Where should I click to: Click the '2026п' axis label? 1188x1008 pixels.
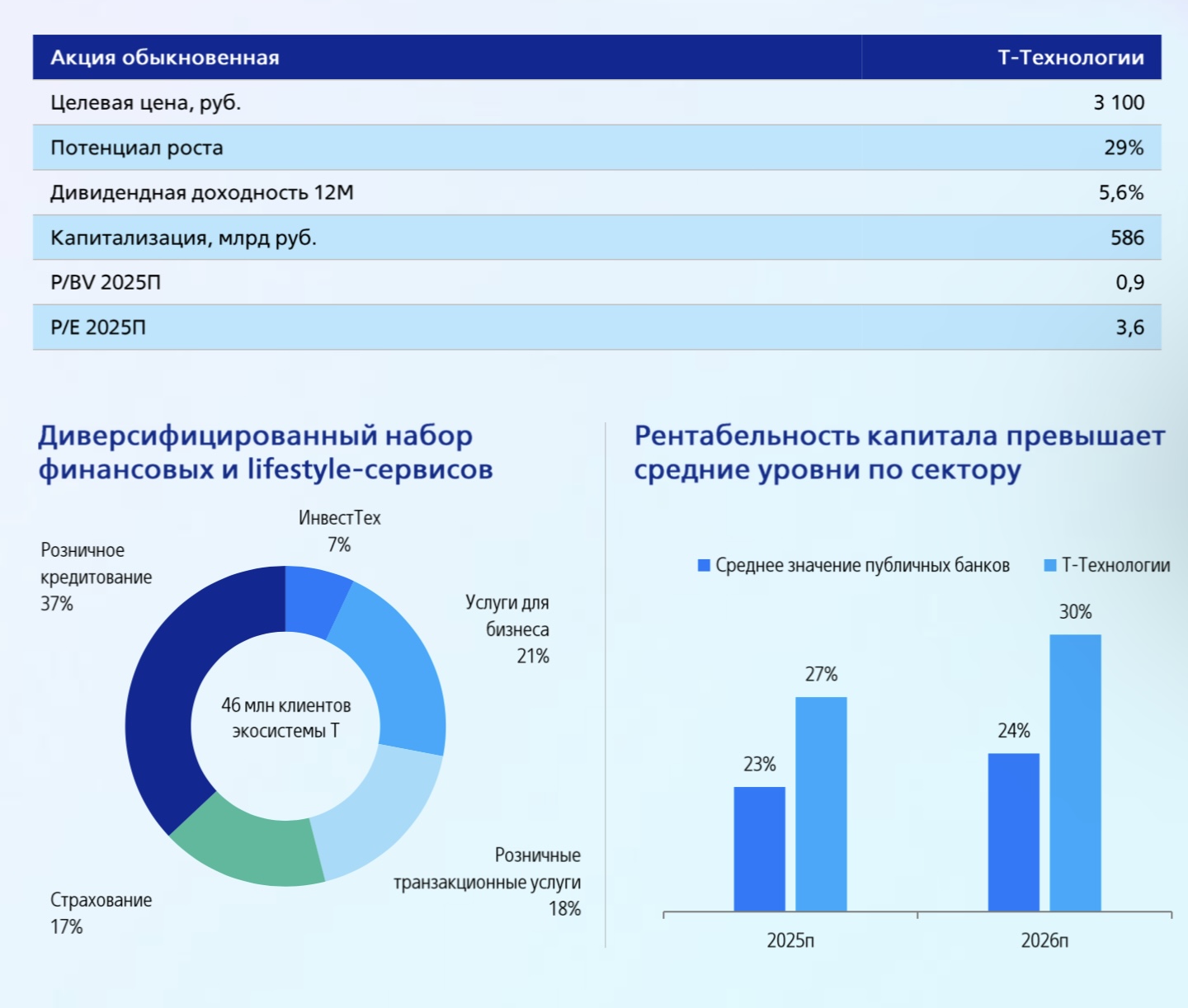(x=1044, y=940)
